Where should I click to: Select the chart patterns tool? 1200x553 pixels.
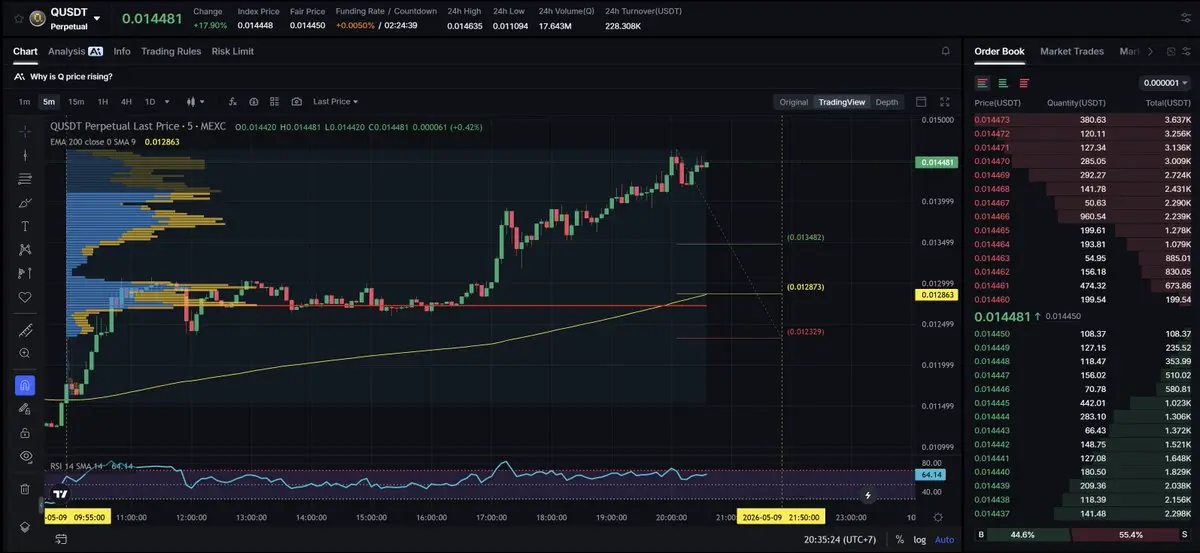pyautogui.click(x=25, y=249)
